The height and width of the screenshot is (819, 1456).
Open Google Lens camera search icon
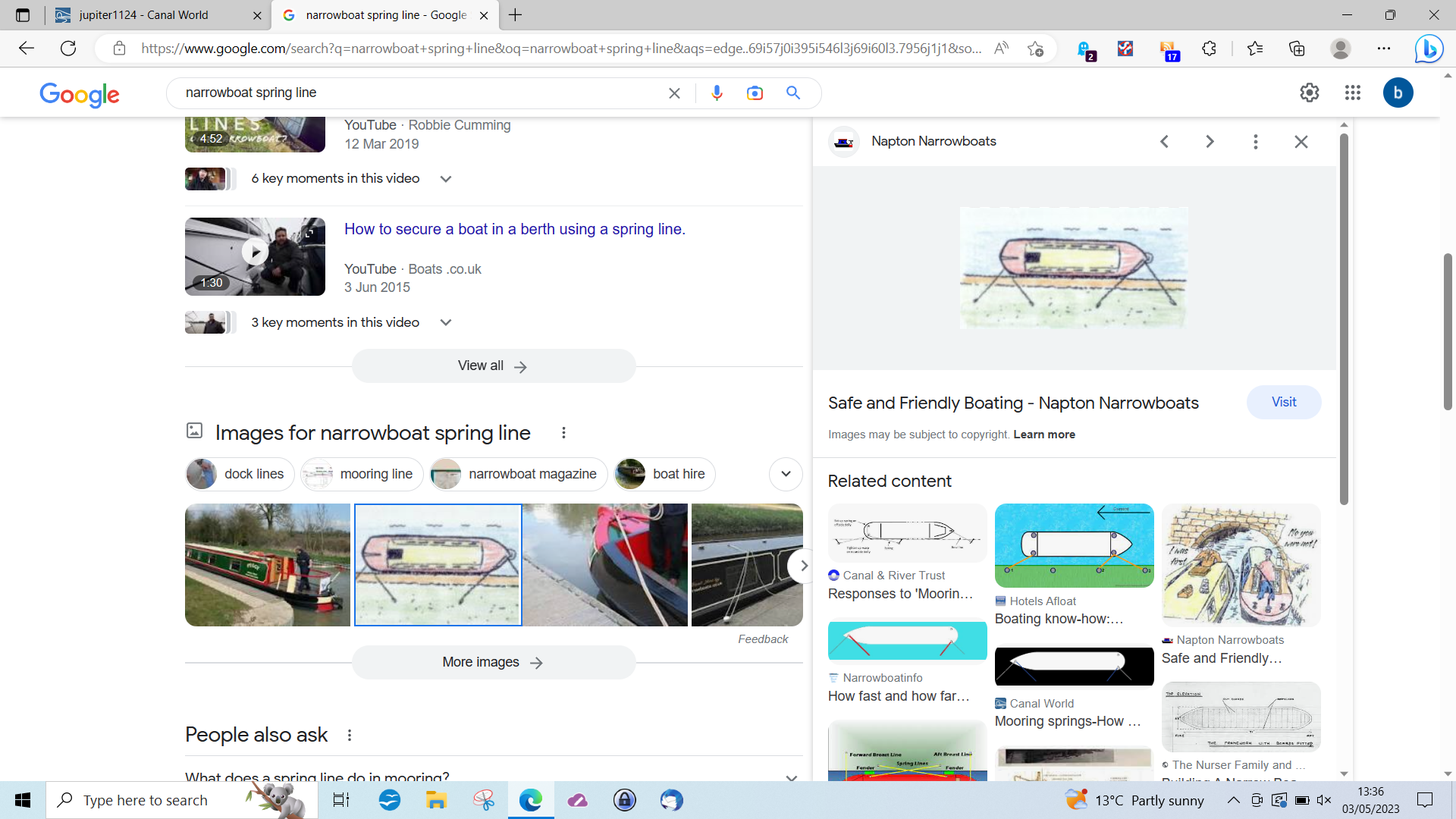click(x=755, y=93)
